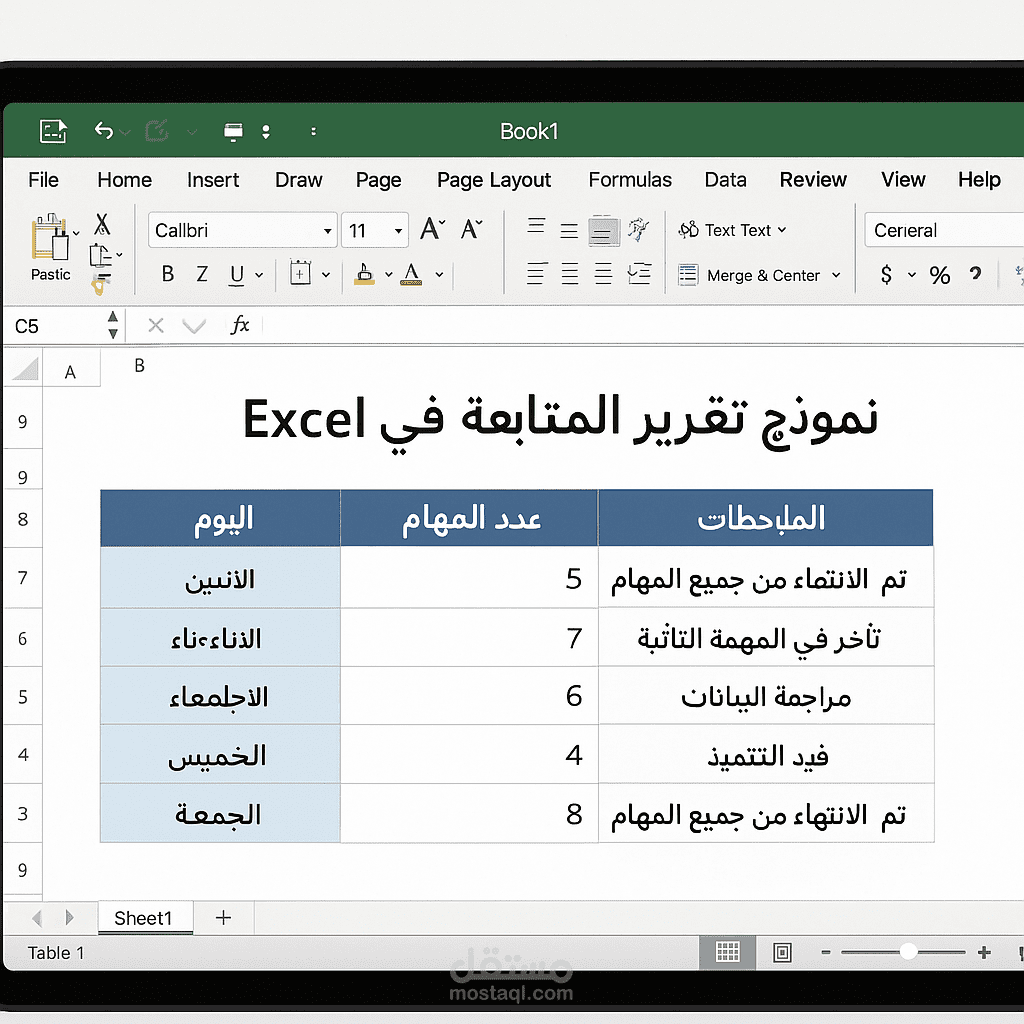Switch to Normal view grid icon

(x=728, y=952)
